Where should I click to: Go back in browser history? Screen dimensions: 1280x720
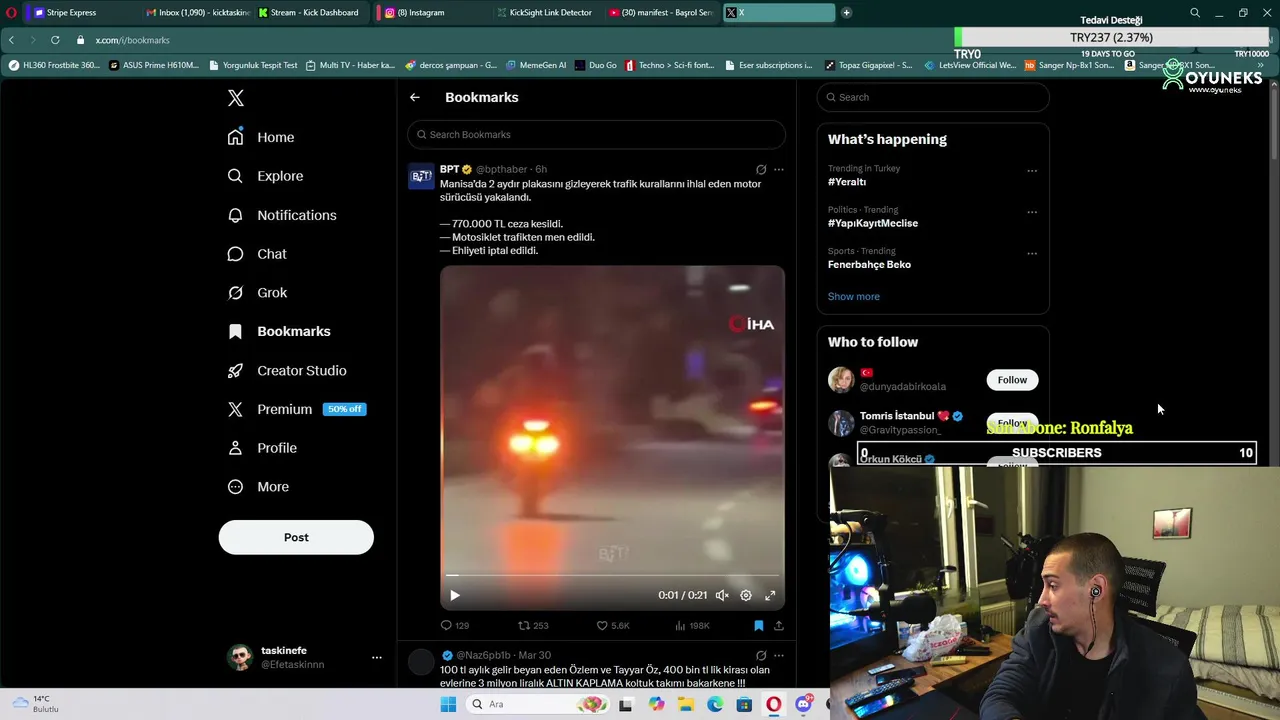pos(11,40)
